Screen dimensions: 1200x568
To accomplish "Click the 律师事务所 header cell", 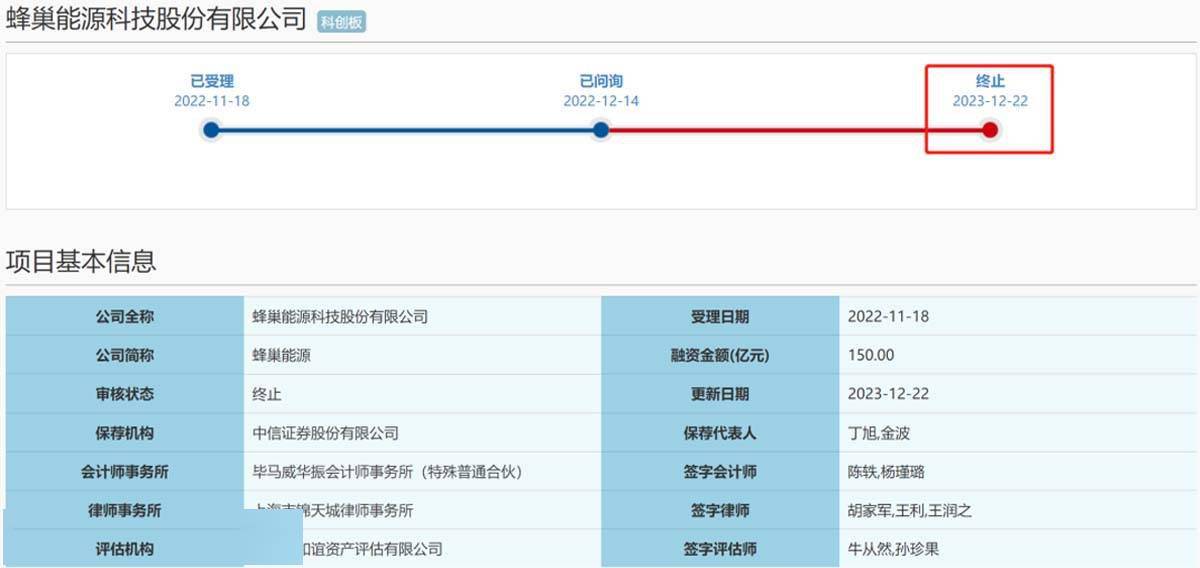I will point(125,510).
